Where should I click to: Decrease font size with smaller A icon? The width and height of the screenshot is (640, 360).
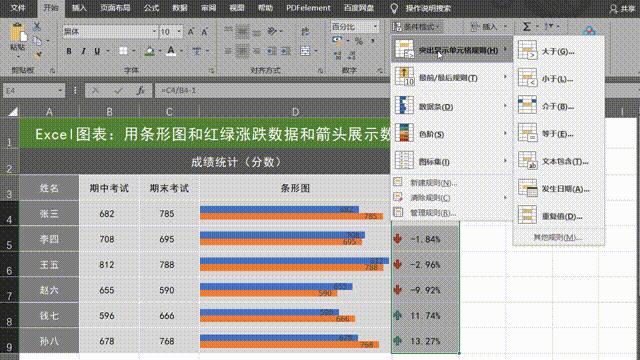point(204,31)
